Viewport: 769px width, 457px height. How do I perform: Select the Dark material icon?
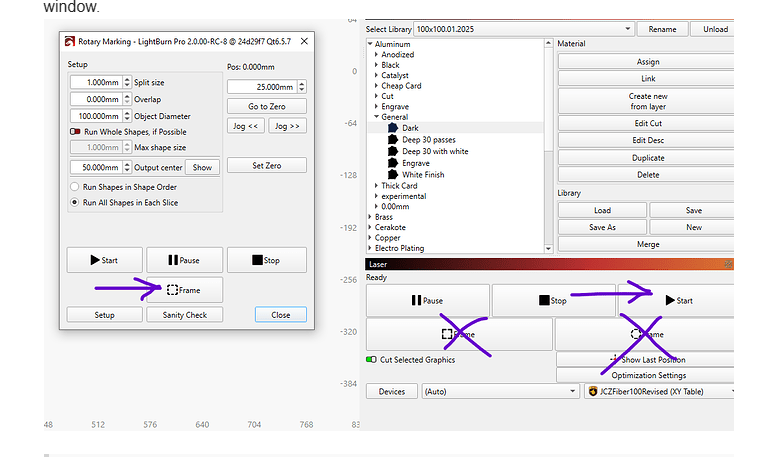(x=393, y=127)
